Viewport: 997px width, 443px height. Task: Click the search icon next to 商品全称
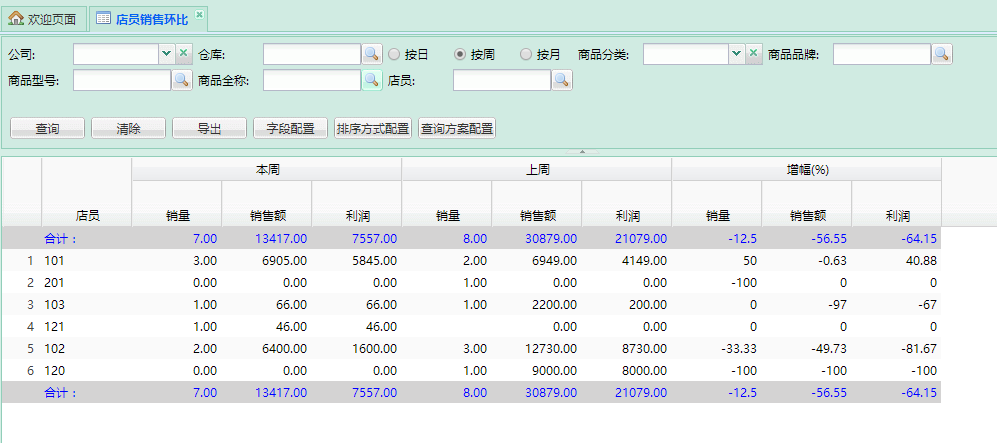pos(372,81)
